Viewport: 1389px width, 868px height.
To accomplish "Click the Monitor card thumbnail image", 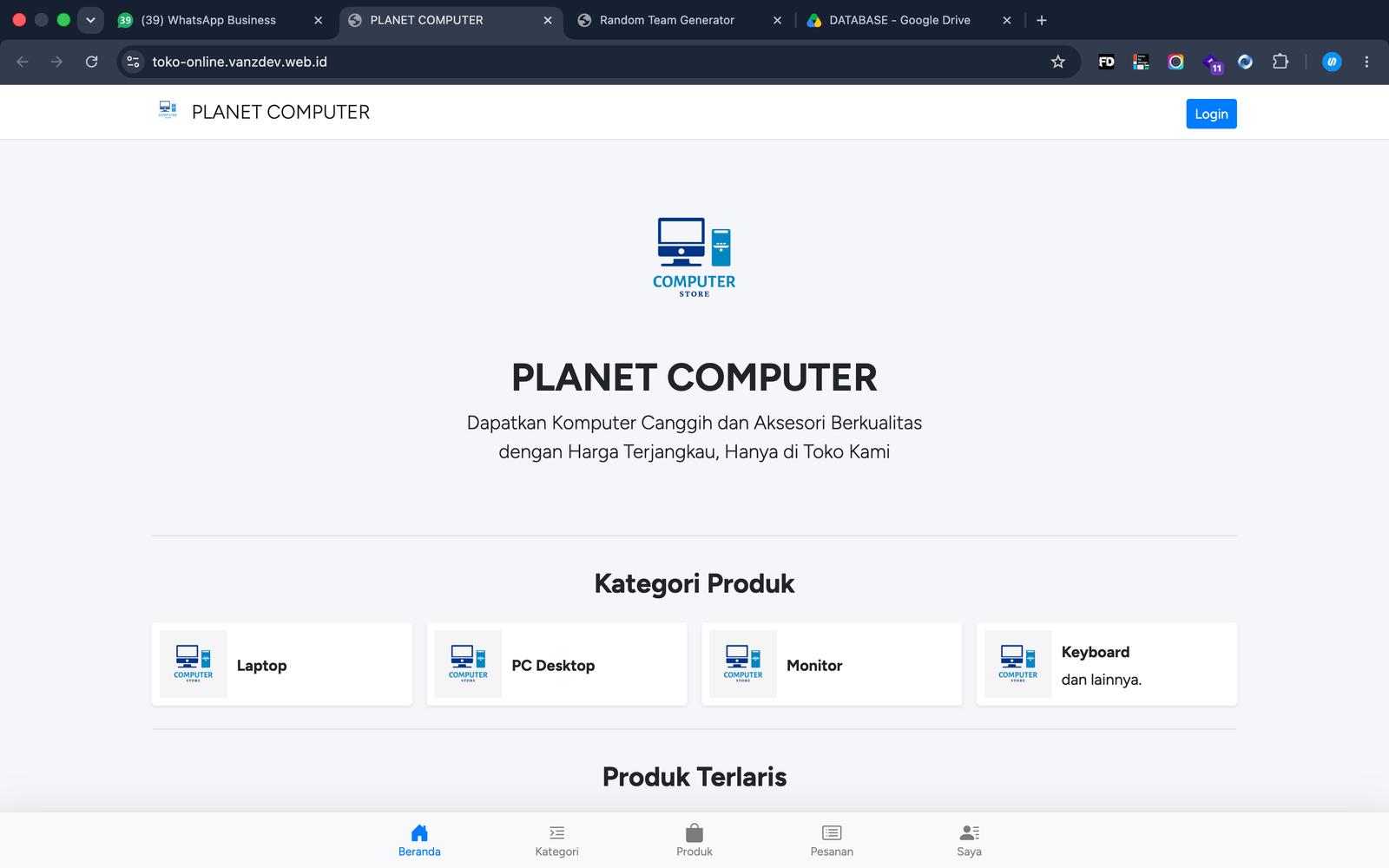I will (743, 664).
